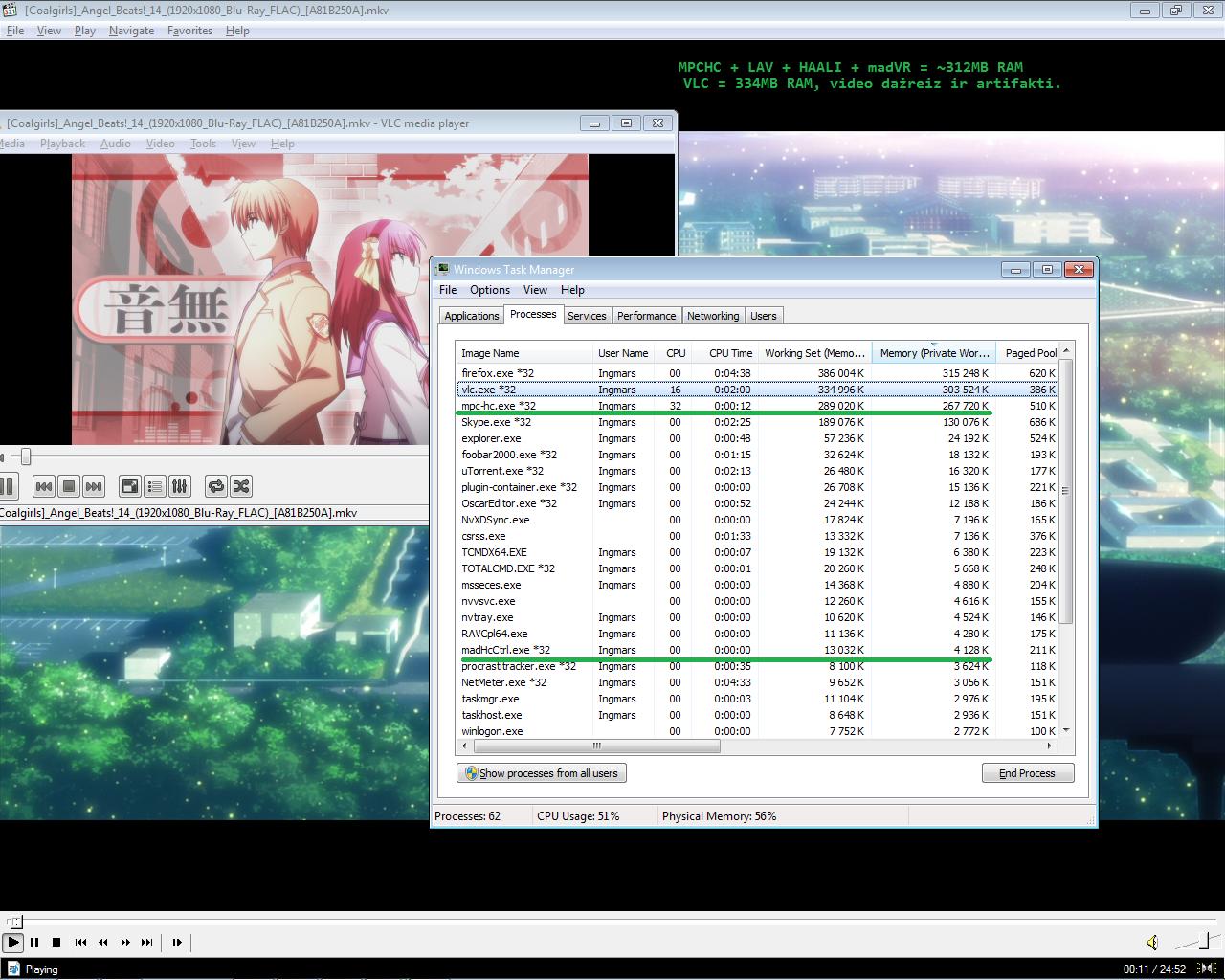This screenshot has width=1225, height=980.
Task: Stop playback in VLC media player
Action: [x=69, y=486]
